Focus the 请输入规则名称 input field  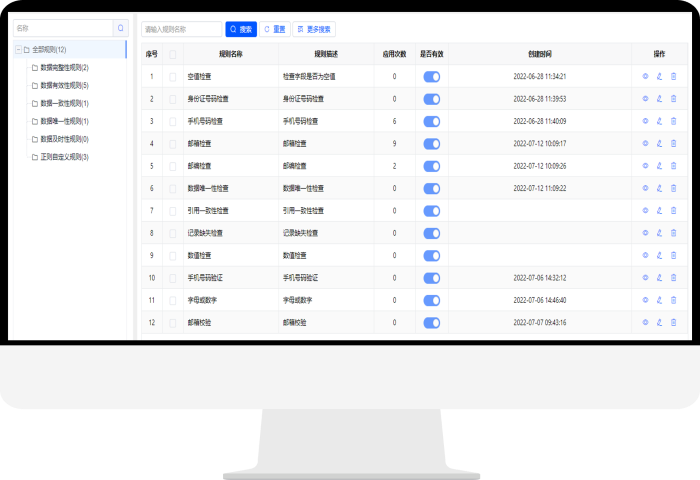tap(181, 30)
